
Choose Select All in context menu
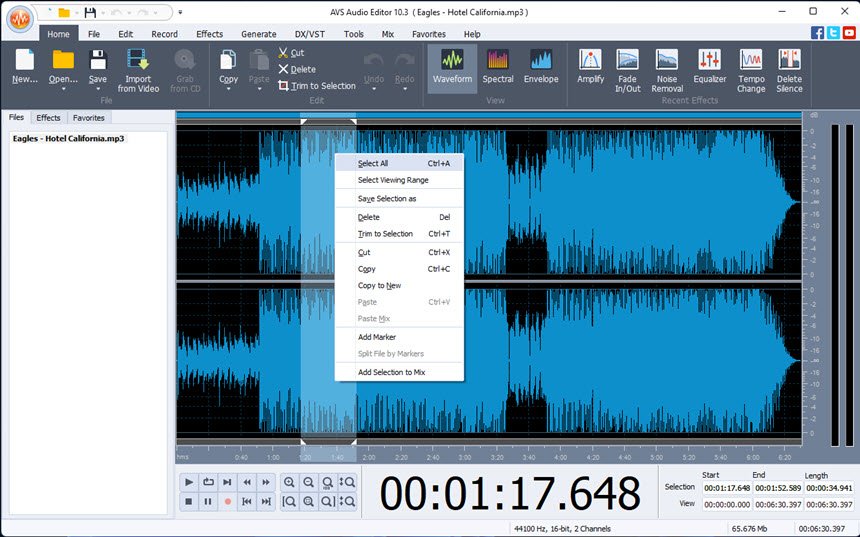399,163
